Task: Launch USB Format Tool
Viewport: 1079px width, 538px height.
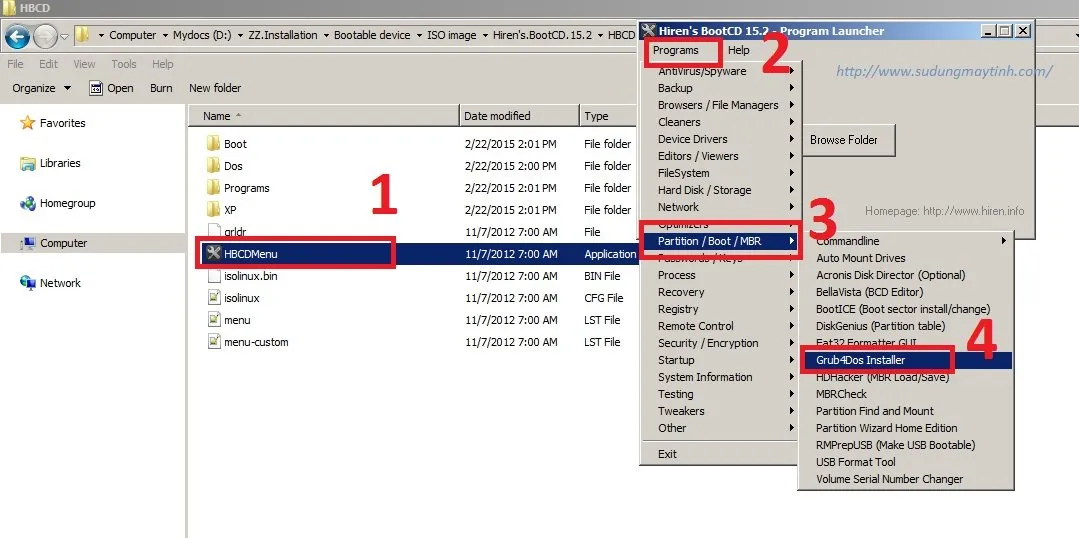Action: pos(906,462)
